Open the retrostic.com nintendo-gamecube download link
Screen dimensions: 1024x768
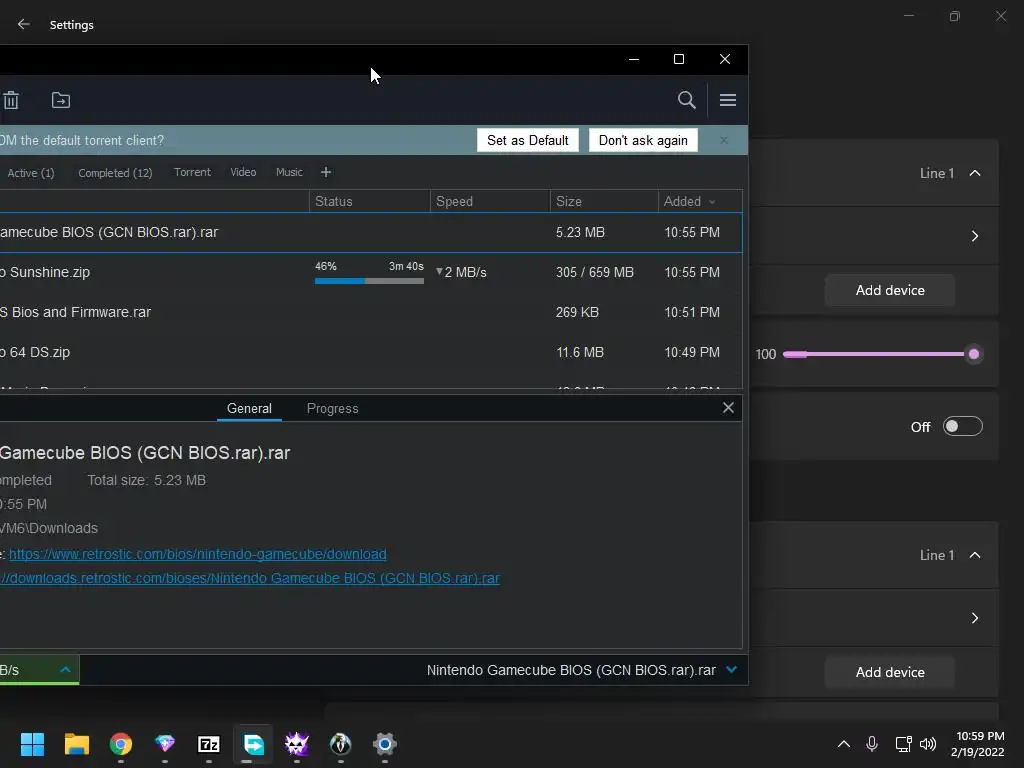pos(198,554)
